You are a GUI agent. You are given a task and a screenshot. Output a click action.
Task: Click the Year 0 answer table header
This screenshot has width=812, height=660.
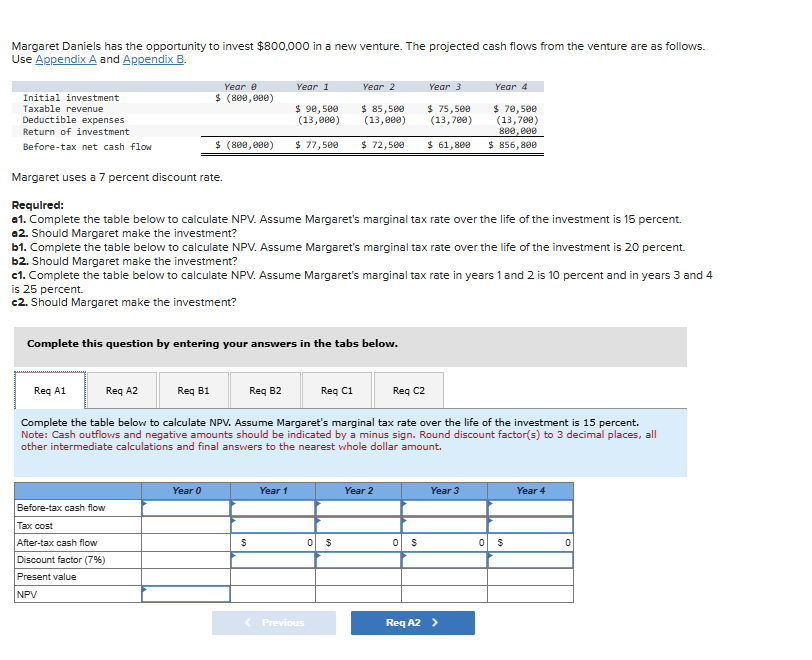186,491
